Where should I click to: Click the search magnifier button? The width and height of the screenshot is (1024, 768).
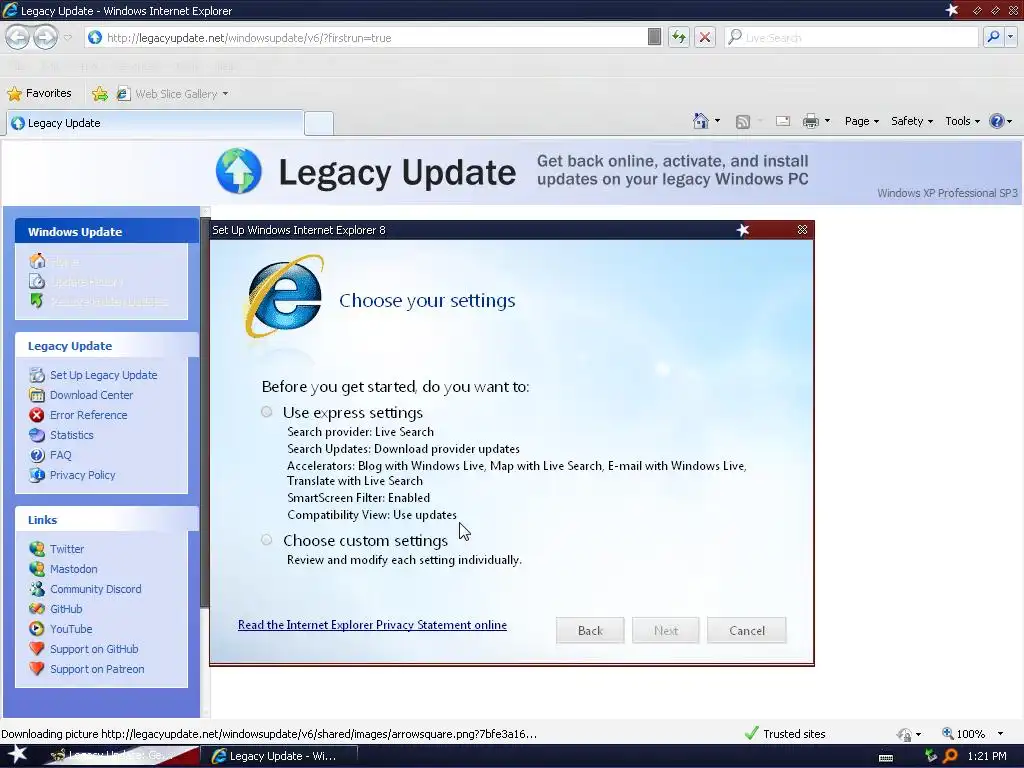(x=993, y=37)
